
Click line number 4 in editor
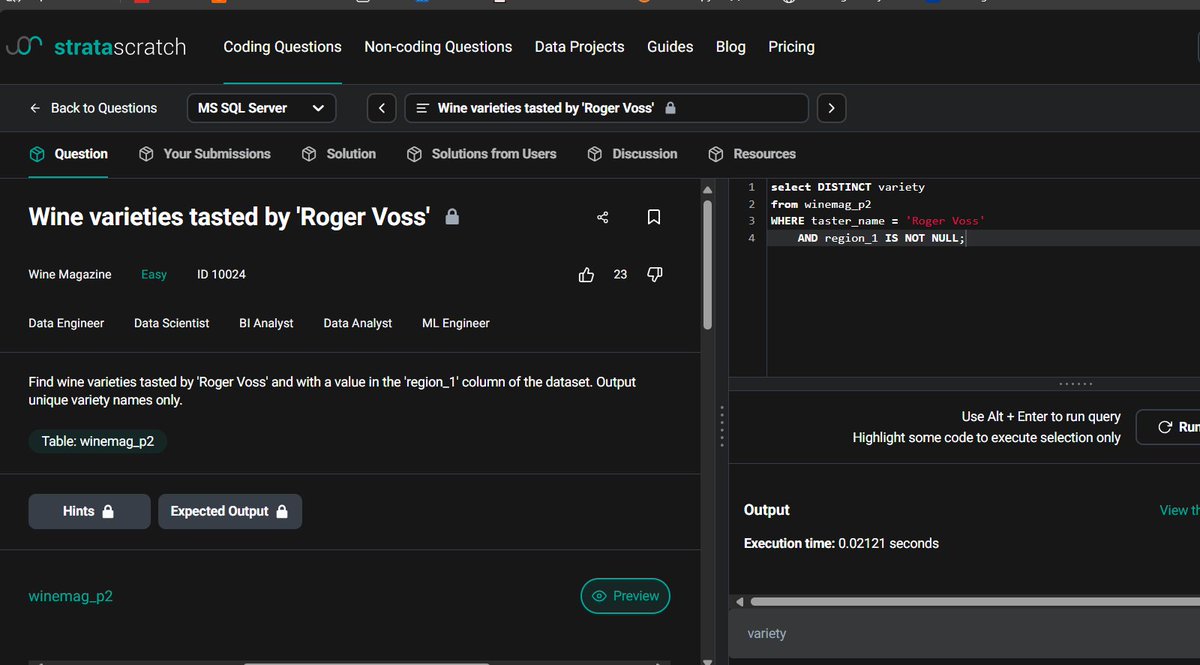(x=751, y=238)
